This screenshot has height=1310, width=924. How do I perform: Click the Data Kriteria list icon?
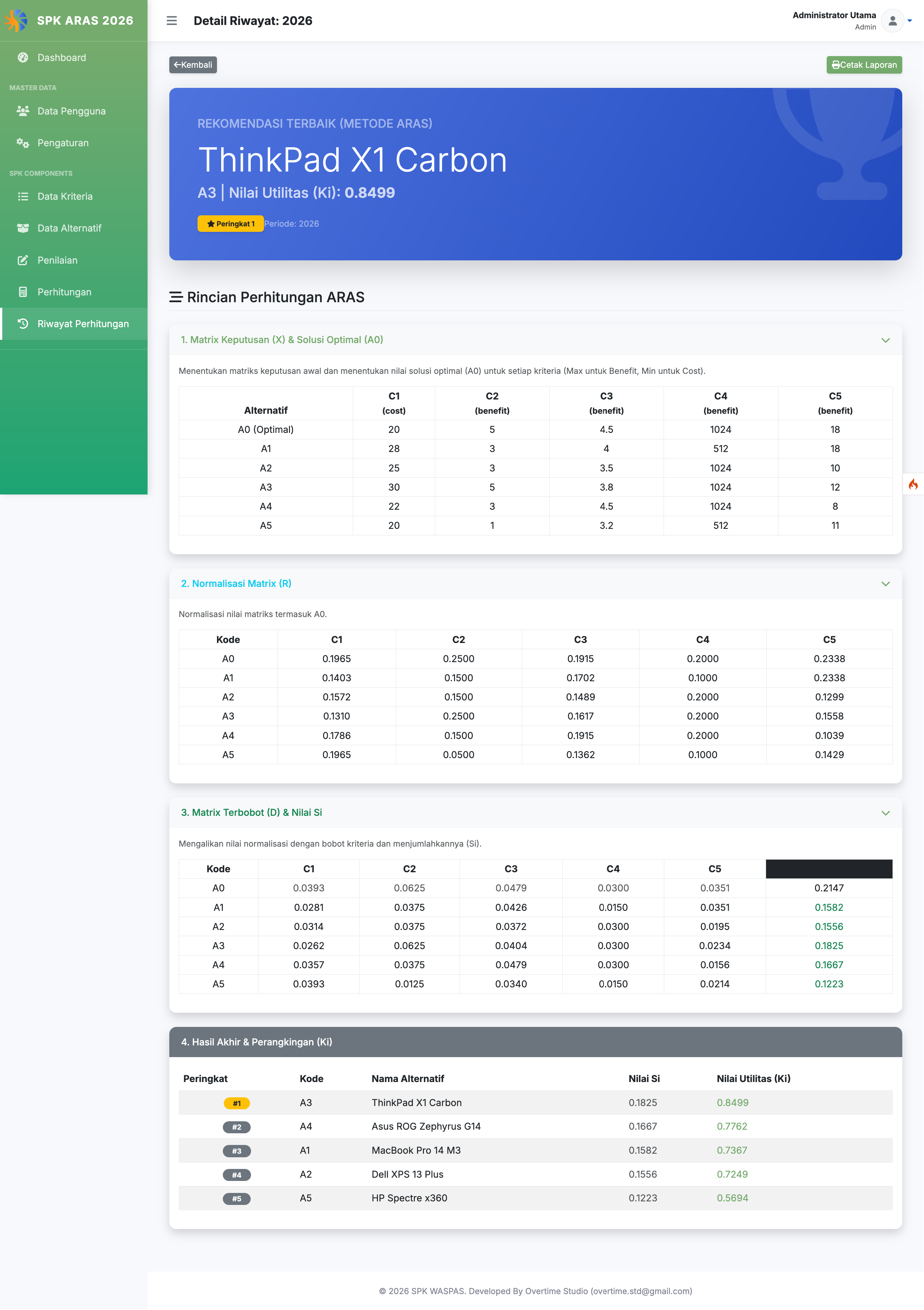click(23, 196)
